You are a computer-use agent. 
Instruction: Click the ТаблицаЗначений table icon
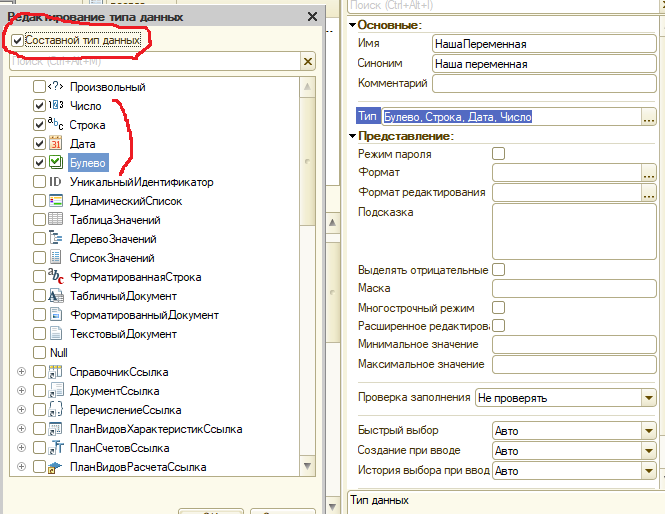pos(55,220)
